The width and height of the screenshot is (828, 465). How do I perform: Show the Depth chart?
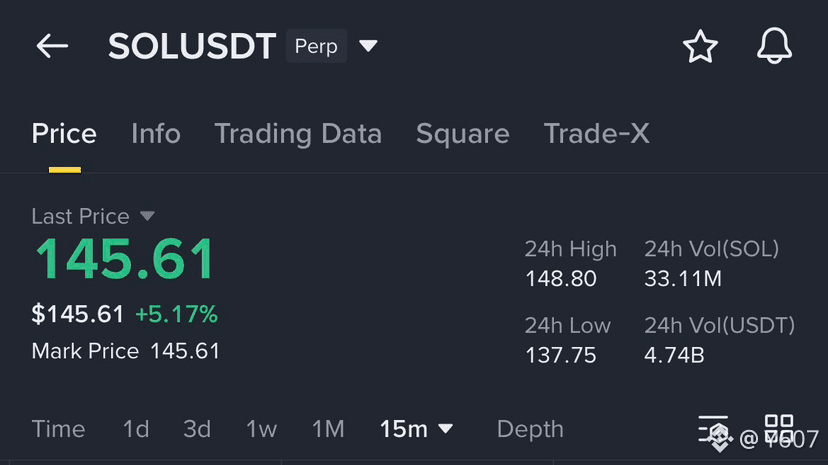click(530, 429)
